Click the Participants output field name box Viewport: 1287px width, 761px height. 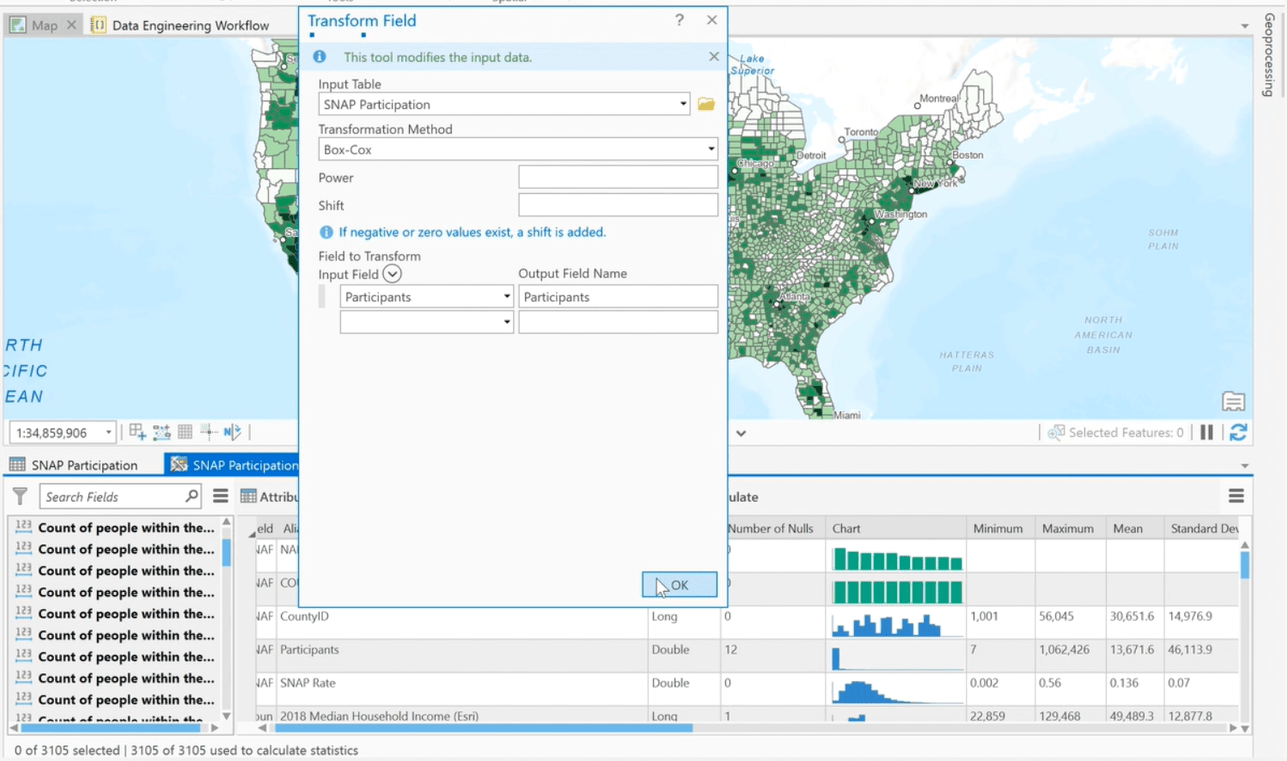tap(618, 297)
